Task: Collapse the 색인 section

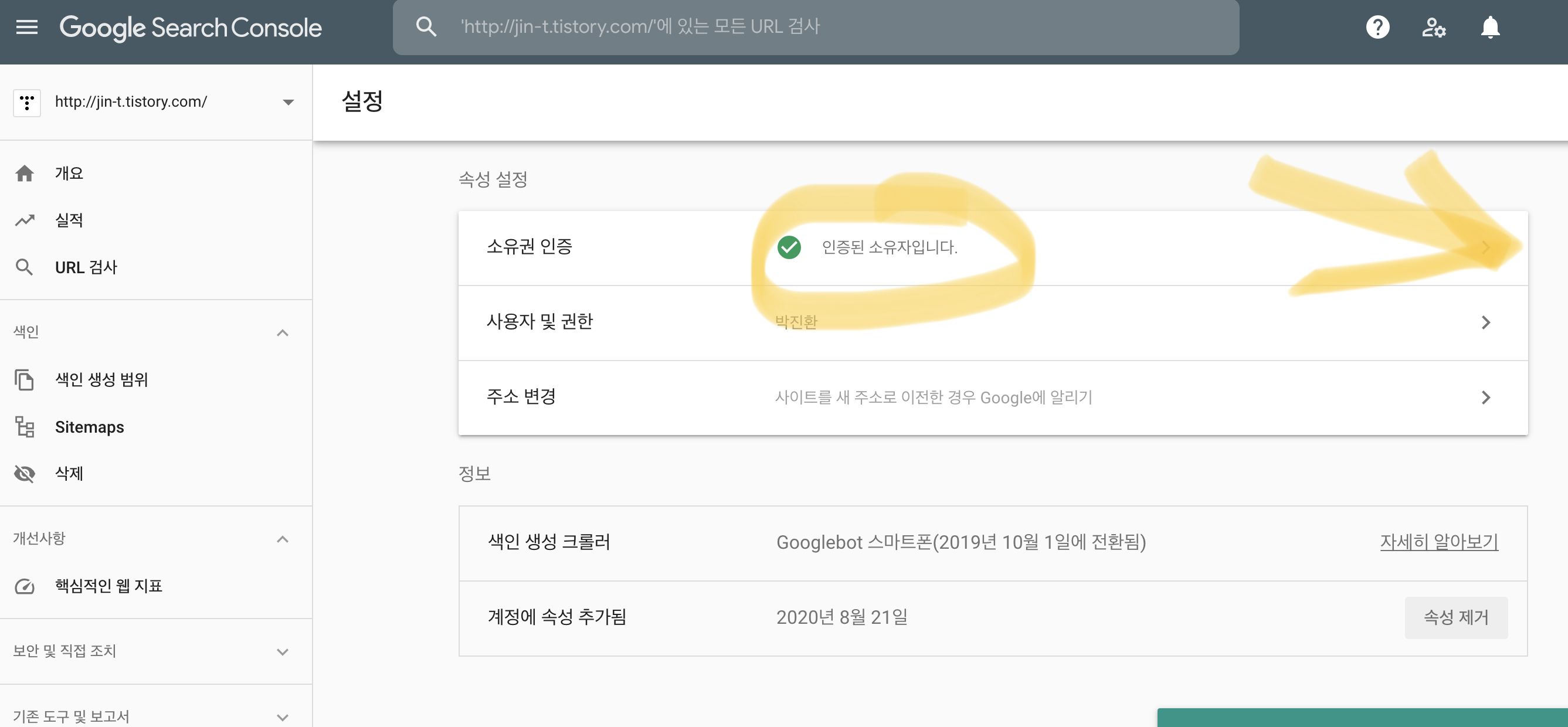Action: pyautogui.click(x=283, y=333)
